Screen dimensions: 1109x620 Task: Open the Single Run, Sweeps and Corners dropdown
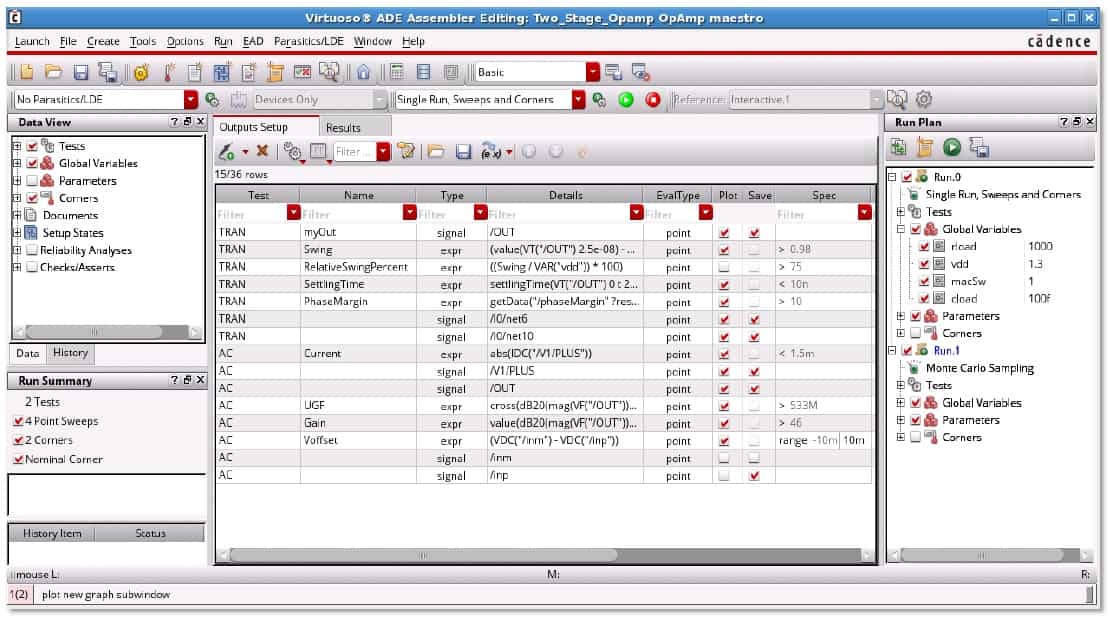click(x=579, y=100)
